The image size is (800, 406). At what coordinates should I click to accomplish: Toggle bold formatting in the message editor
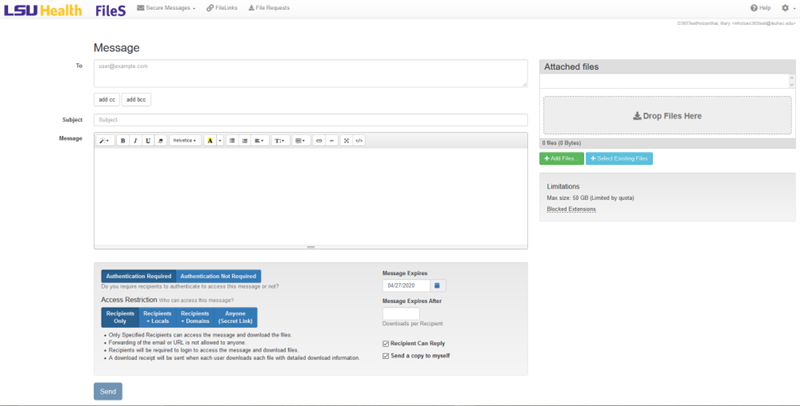(123, 141)
